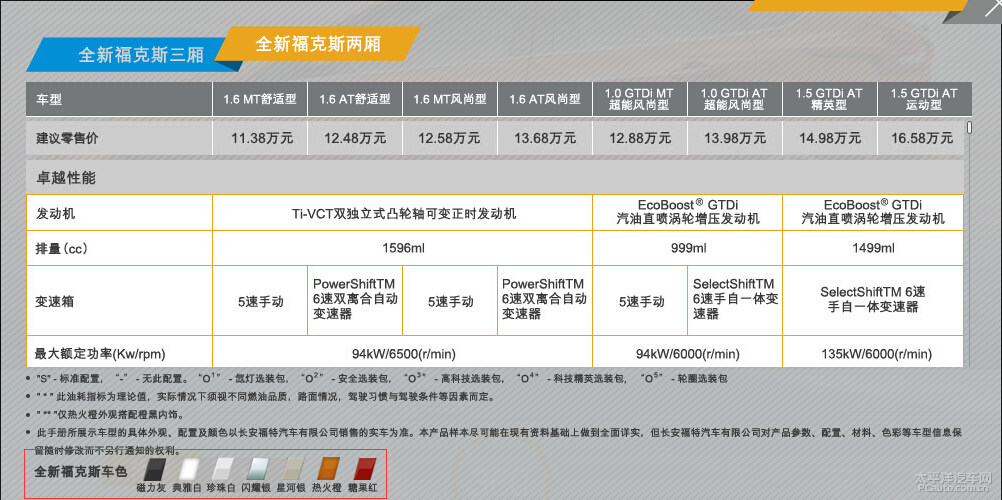Click the 12.58万元 price cell

450,137
